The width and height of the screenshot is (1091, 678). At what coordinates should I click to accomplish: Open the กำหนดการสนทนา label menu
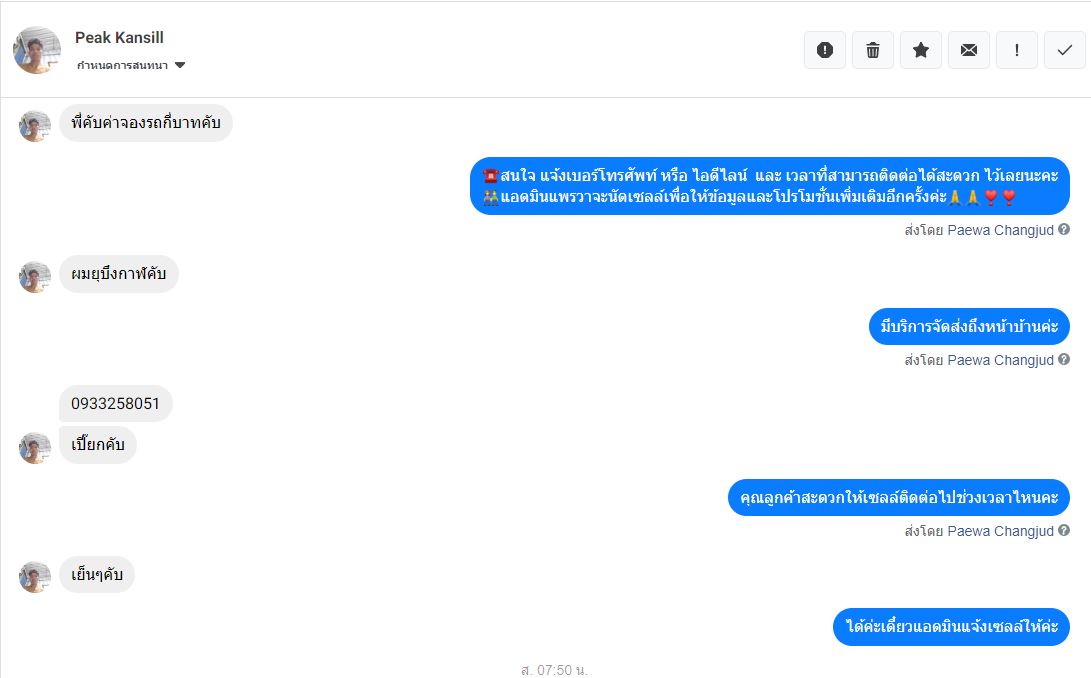tap(122, 65)
